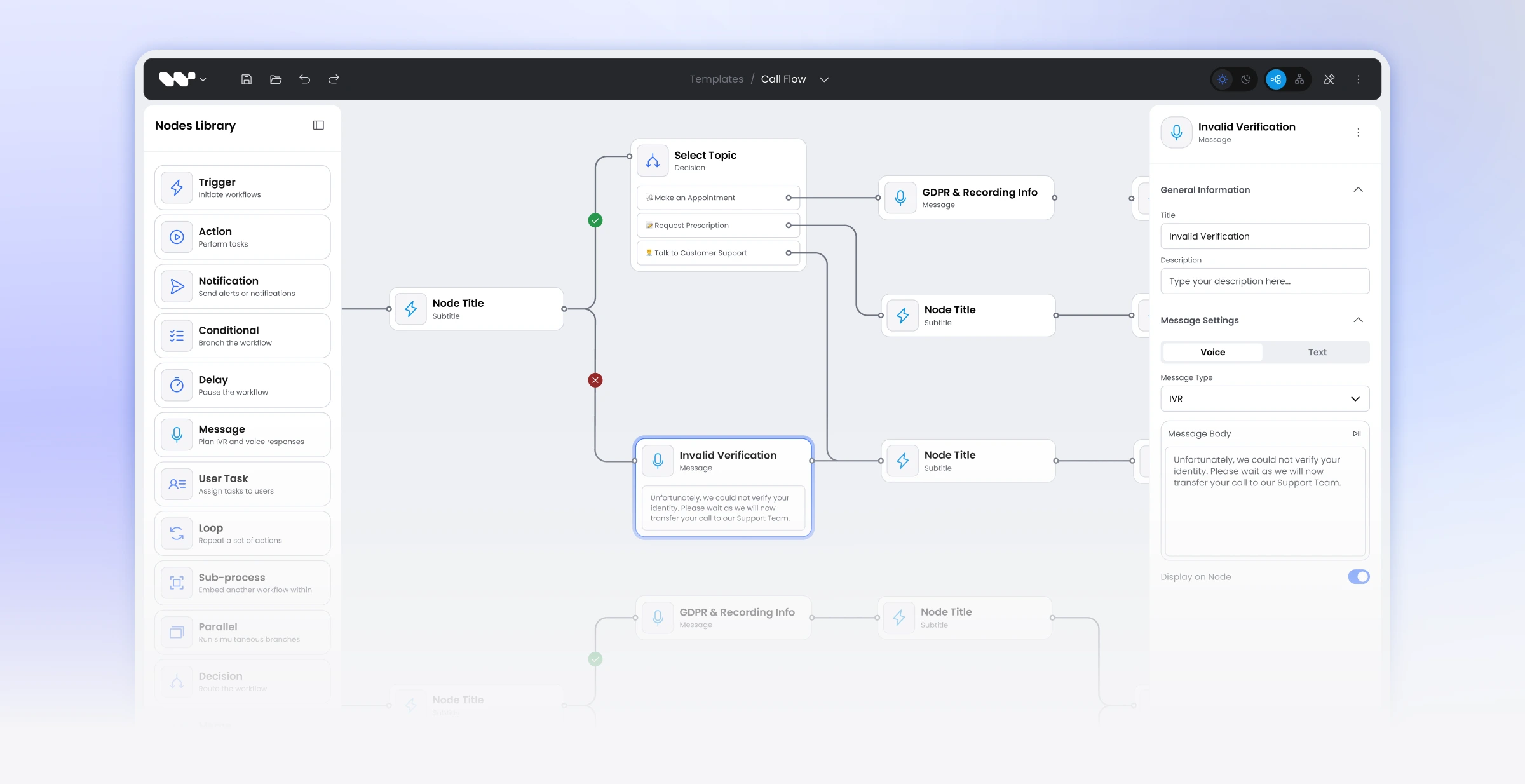This screenshot has width=1525, height=784.
Task: Collapse the Nodes Library sidebar panel icon
Action: pos(318,125)
